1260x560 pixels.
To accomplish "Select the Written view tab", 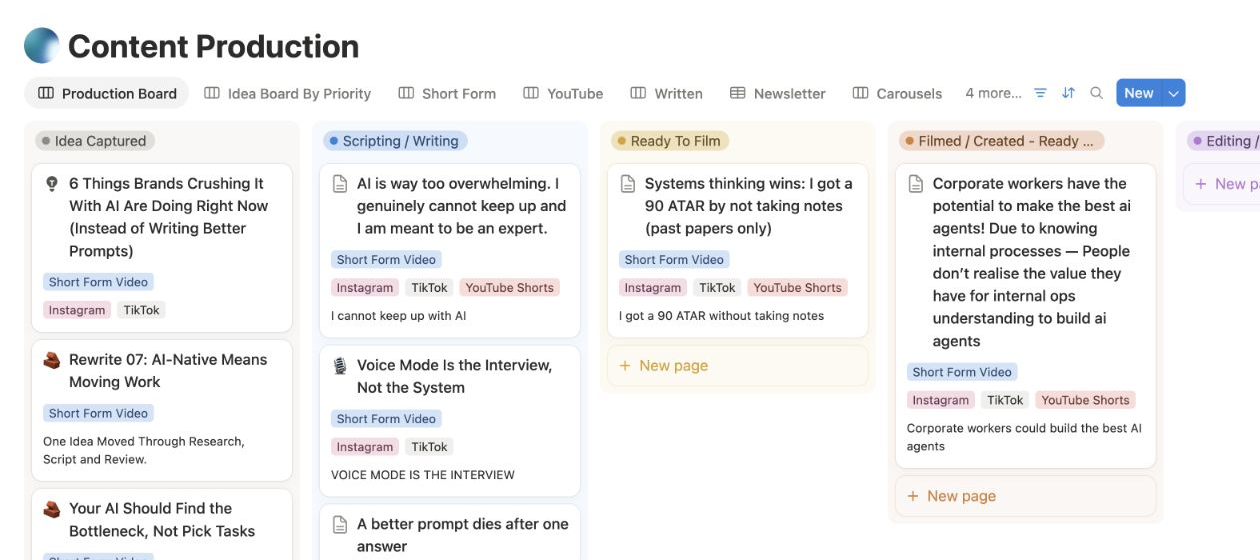I will pos(667,93).
